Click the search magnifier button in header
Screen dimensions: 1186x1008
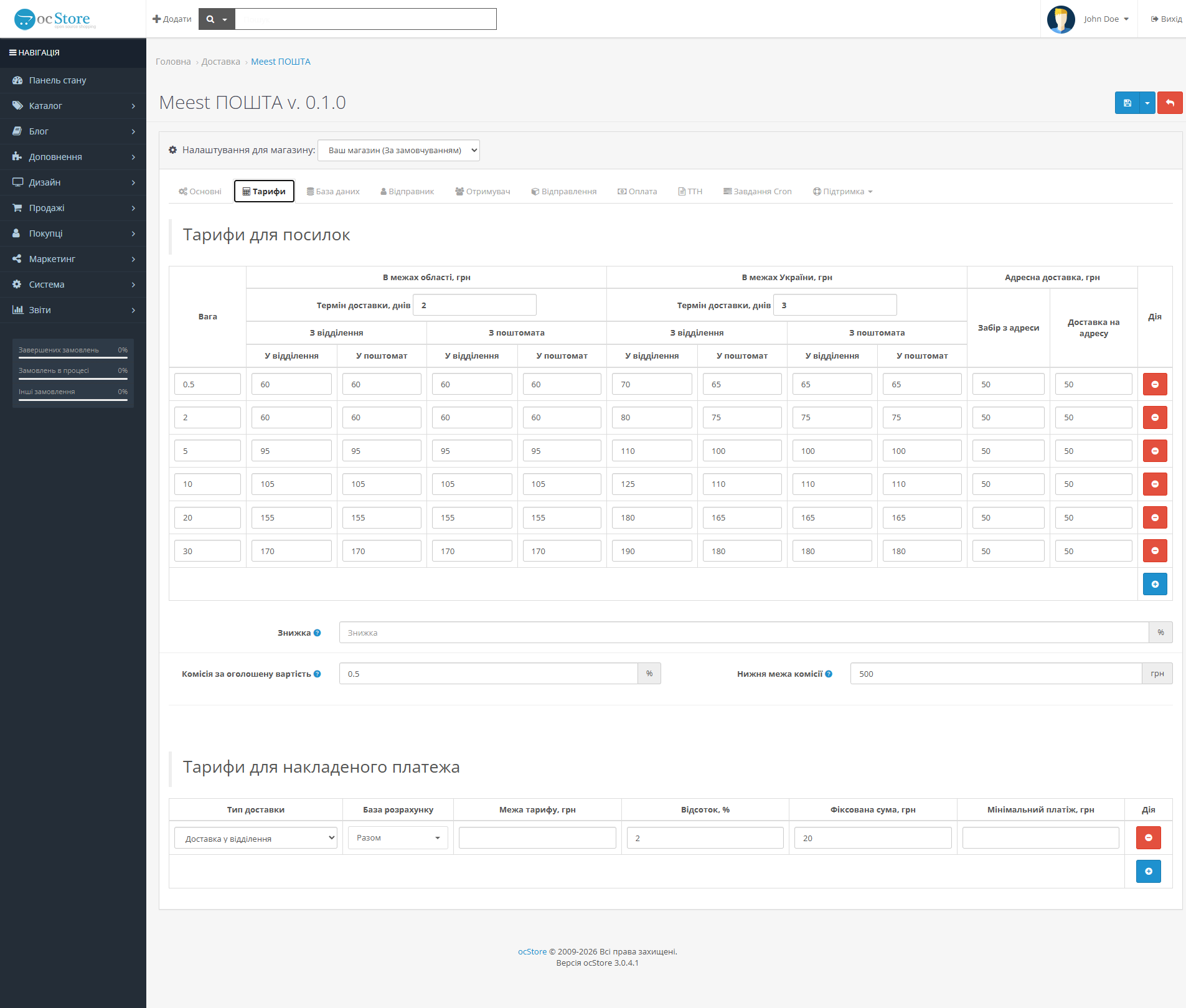pyautogui.click(x=217, y=19)
